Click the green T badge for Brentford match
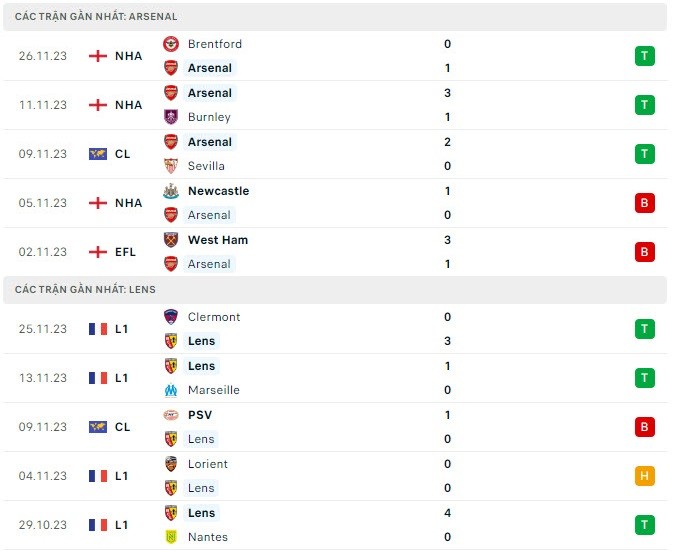Viewport: 676px width, 551px height. [645, 56]
